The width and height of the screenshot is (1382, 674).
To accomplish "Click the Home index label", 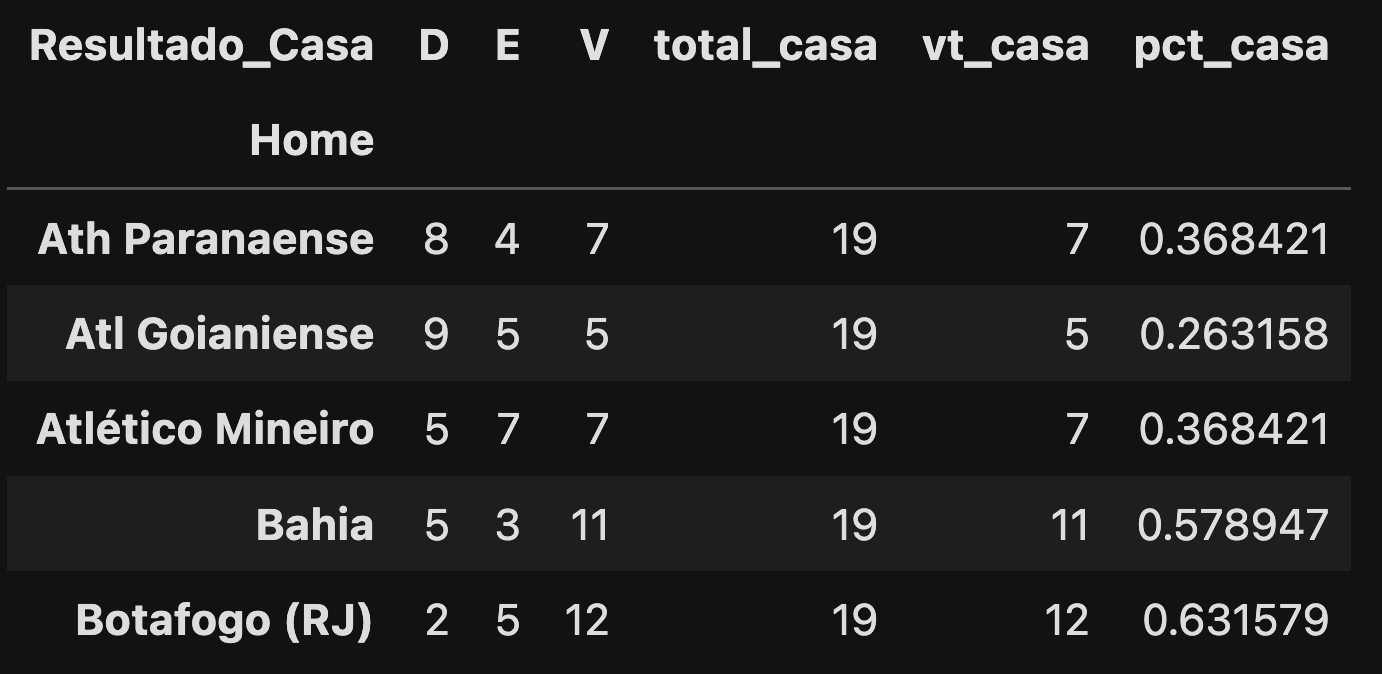I will coord(312,140).
